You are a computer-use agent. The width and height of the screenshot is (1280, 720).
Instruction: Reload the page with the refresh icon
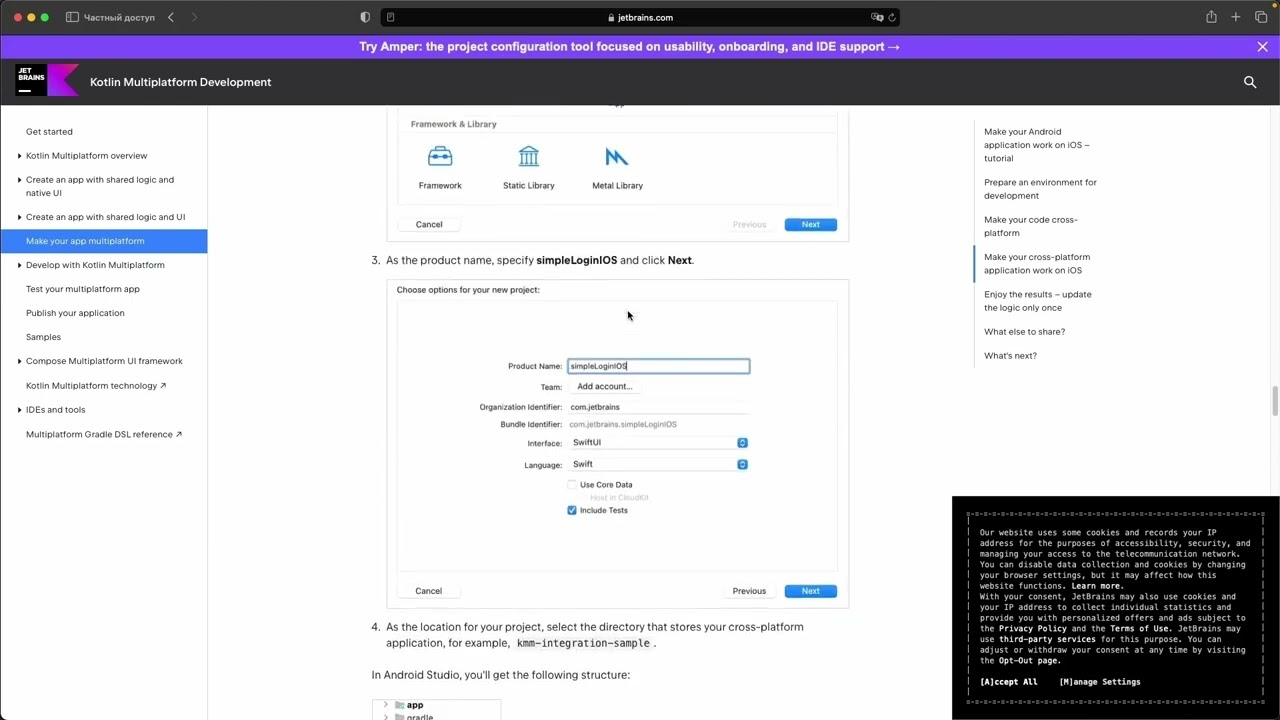(x=892, y=17)
